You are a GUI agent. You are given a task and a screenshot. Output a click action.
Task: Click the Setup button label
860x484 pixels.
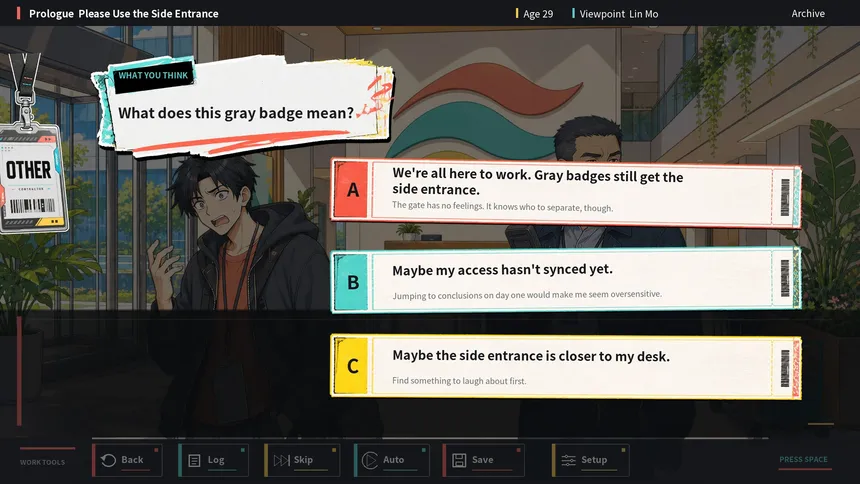tap(594, 460)
